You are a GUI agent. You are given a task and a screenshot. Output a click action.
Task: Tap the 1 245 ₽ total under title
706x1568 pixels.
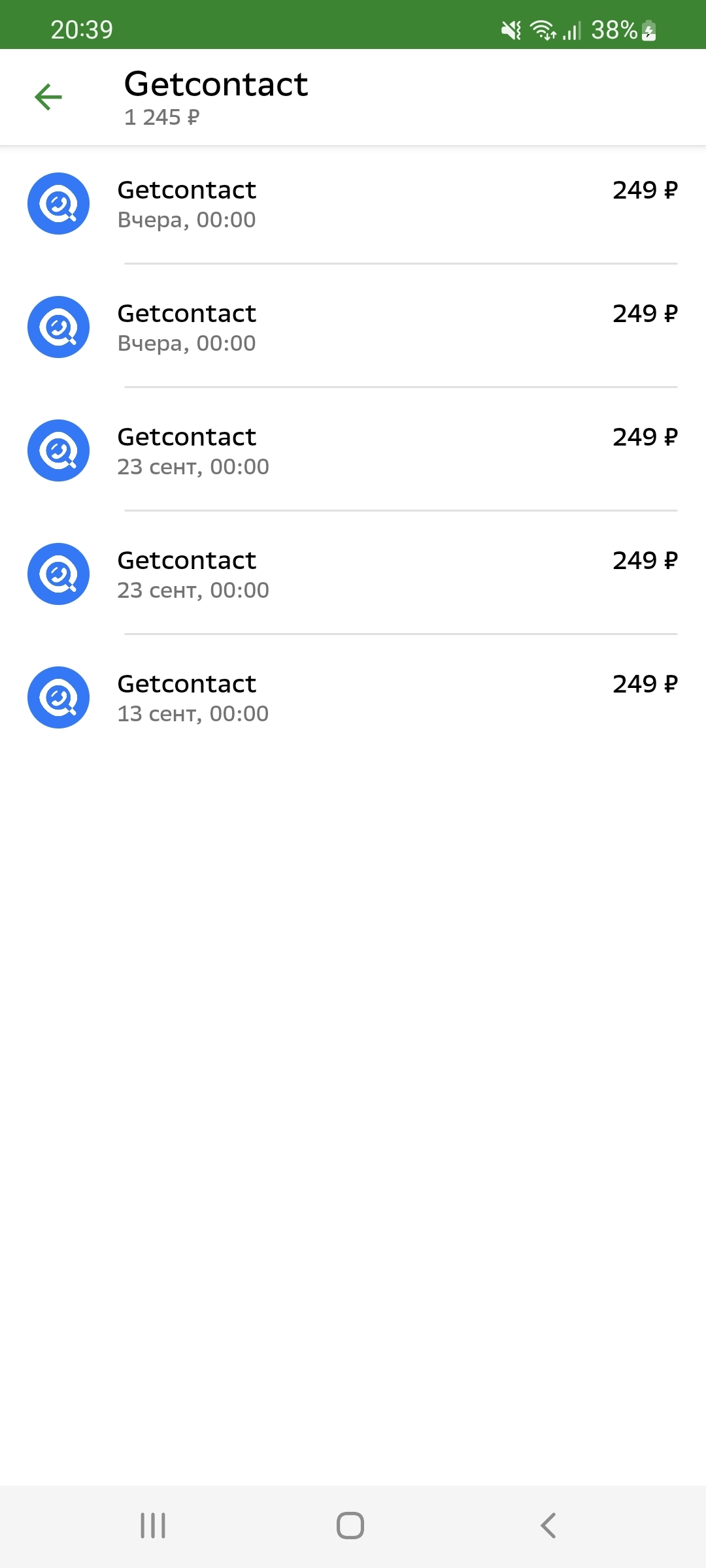coord(161,118)
